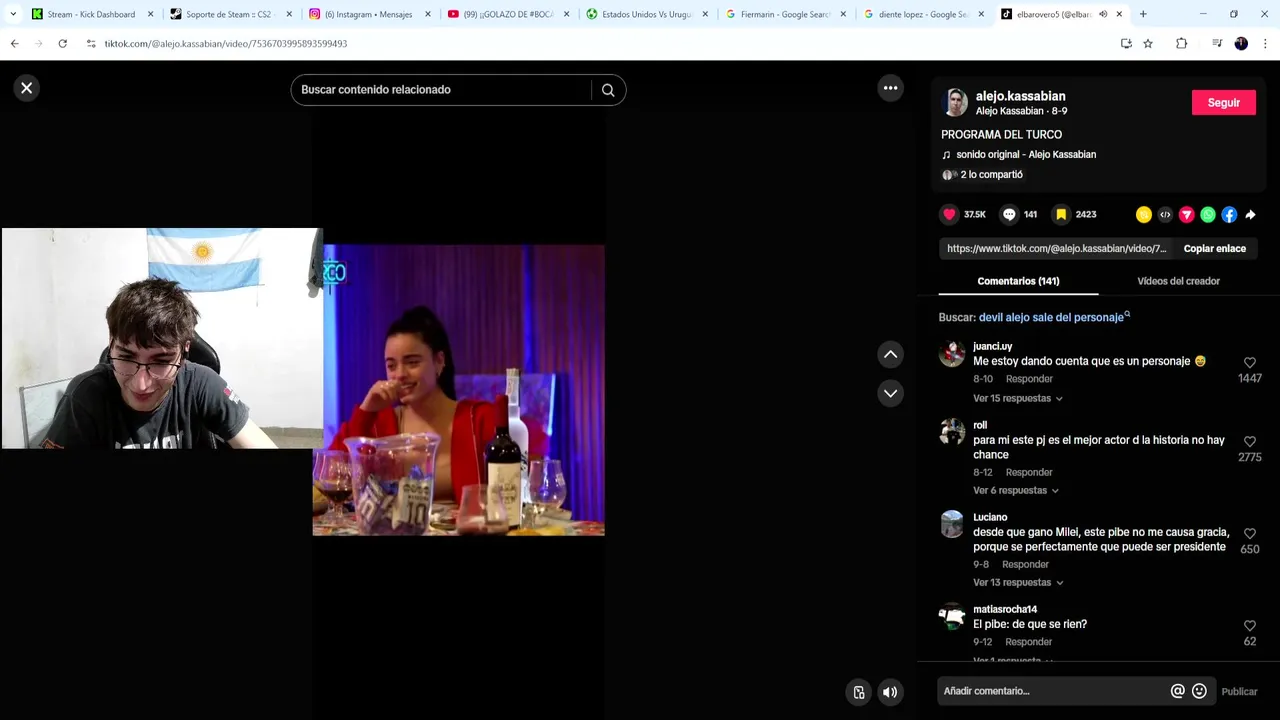This screenshot has height=720, width=1280.
Task: Expand Ver 6 respuestas
Action: [1016, 490]
